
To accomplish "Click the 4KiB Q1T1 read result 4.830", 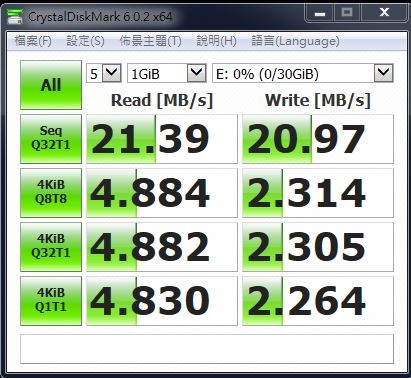I will (x=162, y=301).
